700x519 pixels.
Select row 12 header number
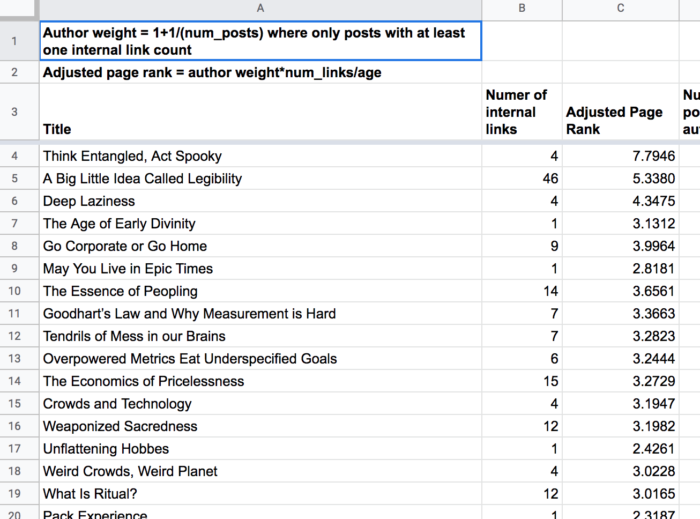(19, 336)
